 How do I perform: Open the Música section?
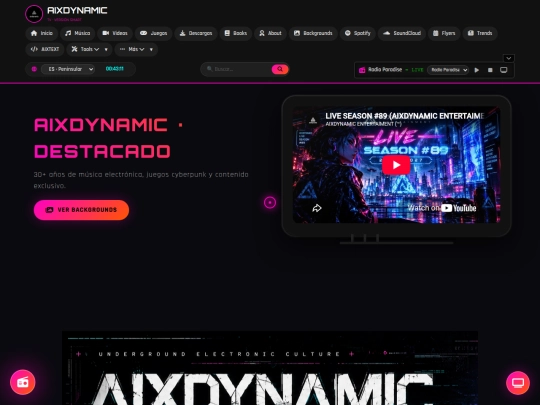(x=77, y=33)
